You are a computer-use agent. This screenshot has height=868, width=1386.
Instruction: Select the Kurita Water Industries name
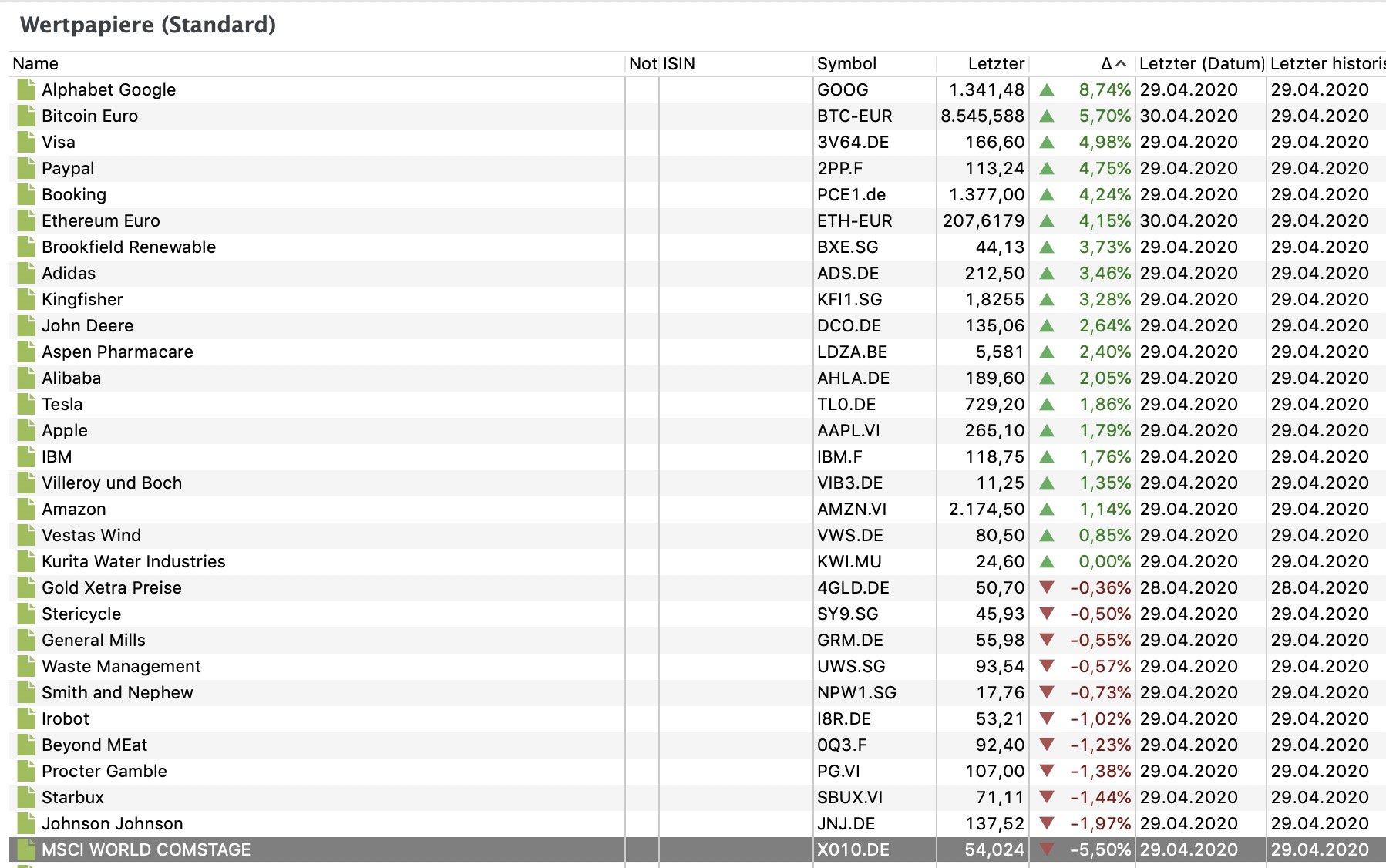(x=133, y=561)
